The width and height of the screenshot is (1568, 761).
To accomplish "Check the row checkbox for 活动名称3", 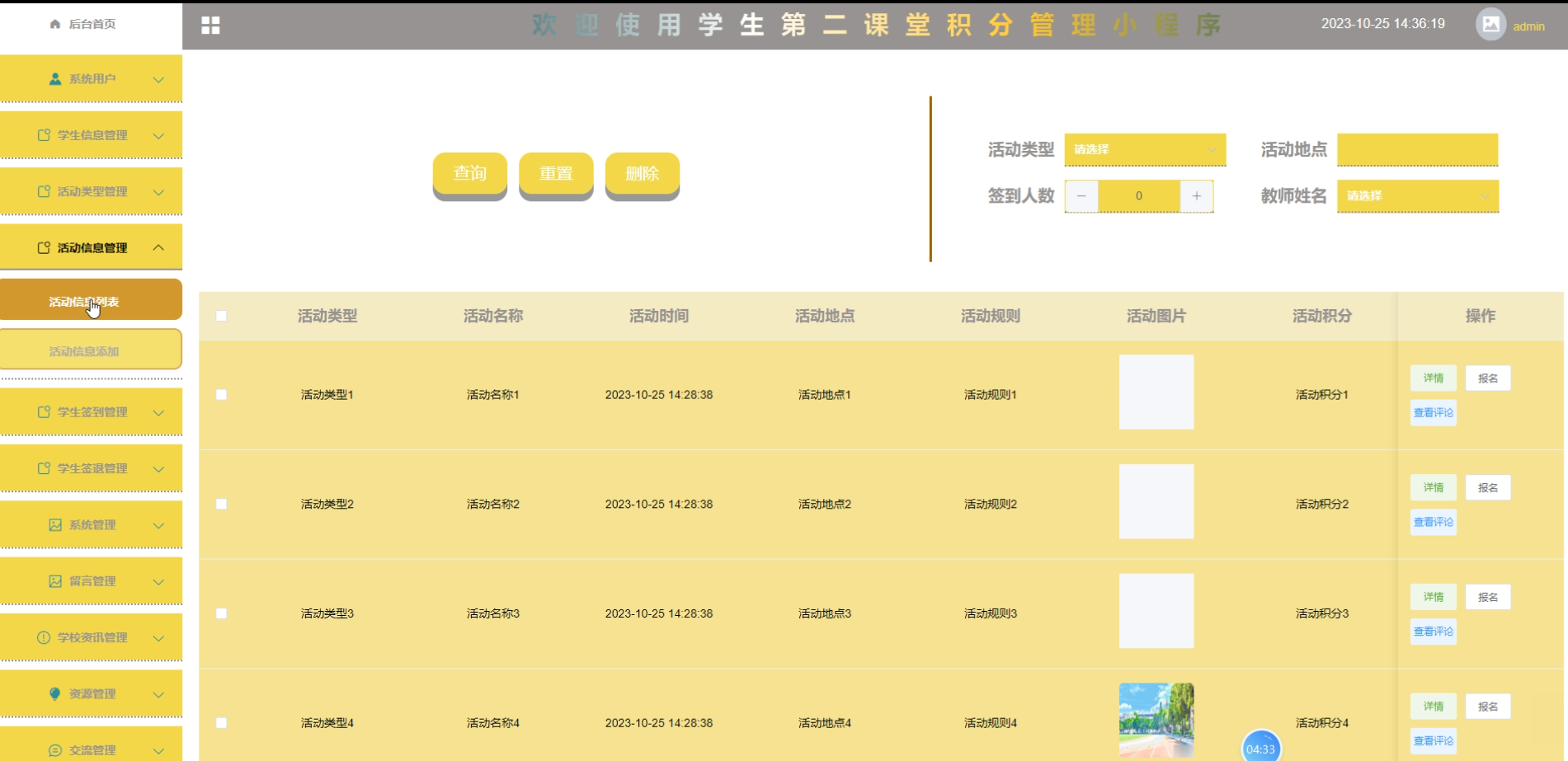I will tap(221, 613).
